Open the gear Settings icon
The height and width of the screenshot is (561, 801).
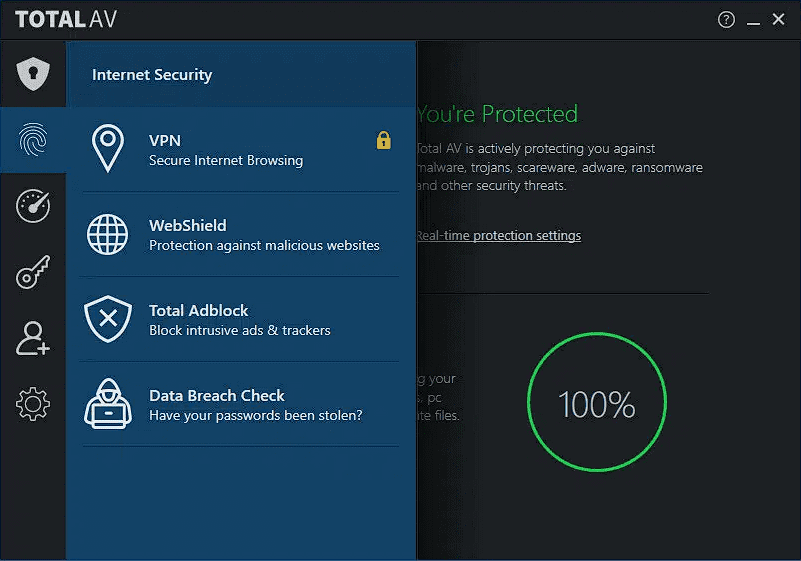[x=33, y=404]
